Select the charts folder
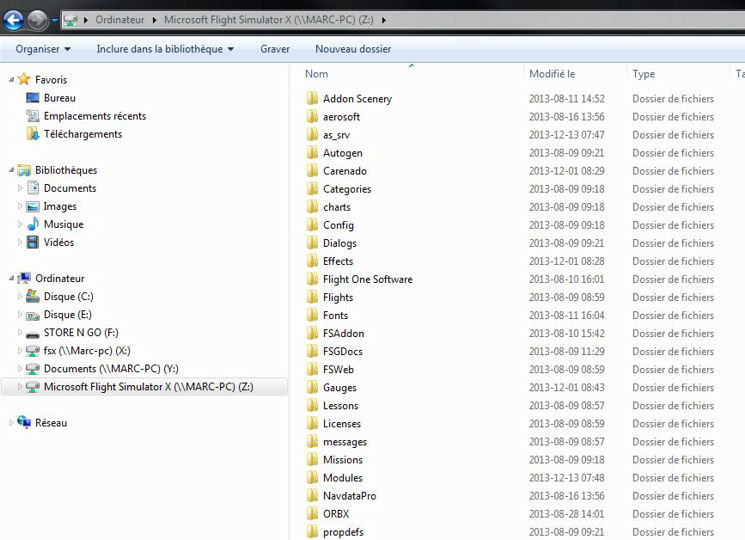This screenshot has height=540, width=745. point(336,207)
